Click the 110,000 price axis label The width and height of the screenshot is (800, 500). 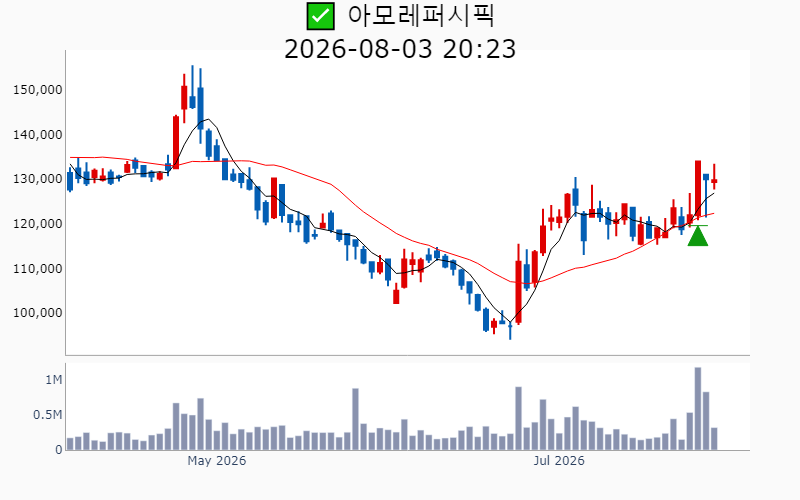click(x=37, y=268)
